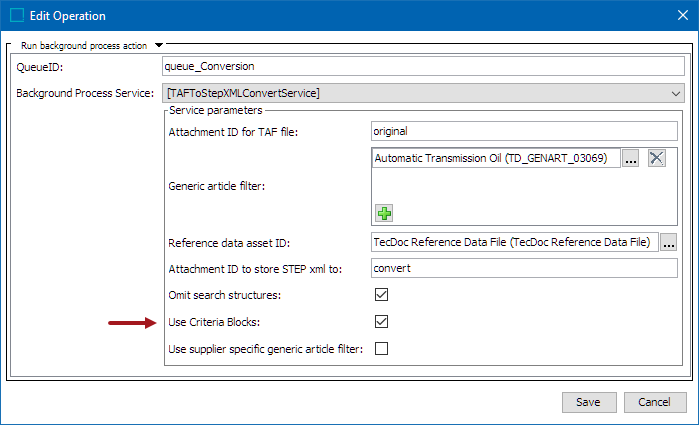Screen dimensions: 699x425
Task: Select the Automatic Transmission Oil filter value
Action: pyautogui.click(x=496, y=158)
